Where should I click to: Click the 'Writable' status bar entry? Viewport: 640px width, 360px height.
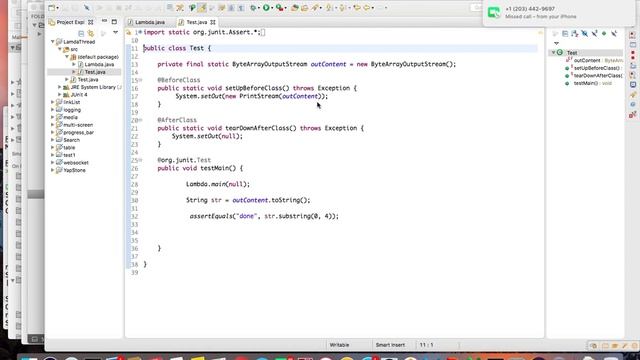coord(339,345)
